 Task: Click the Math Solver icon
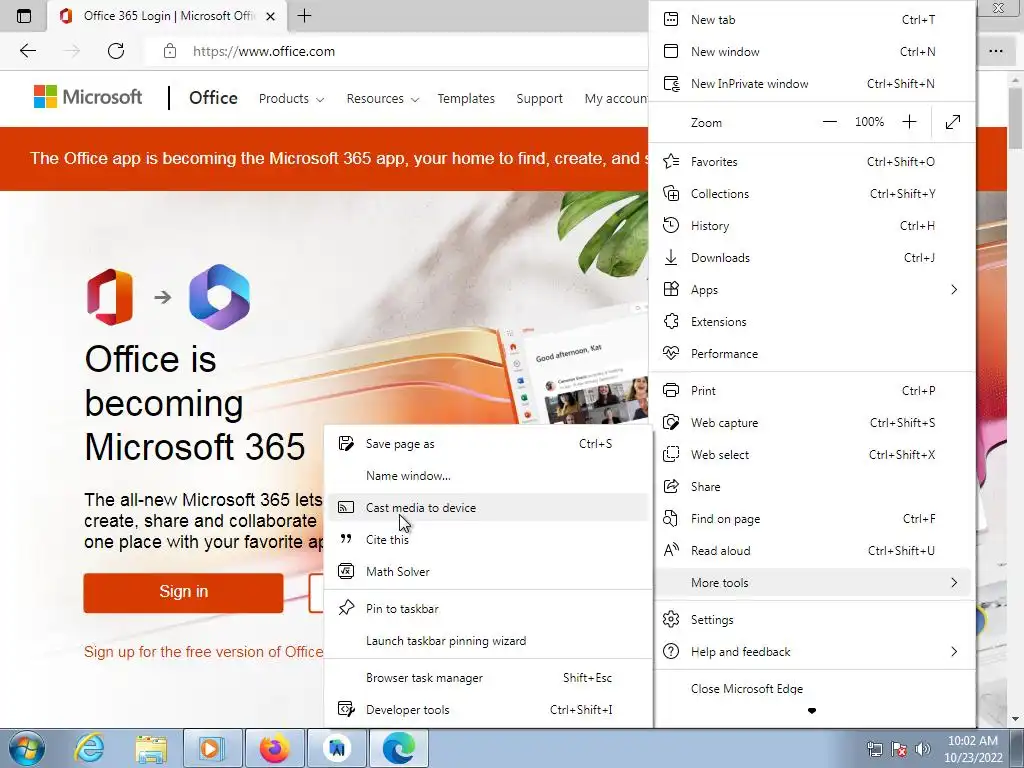[346, 571]
